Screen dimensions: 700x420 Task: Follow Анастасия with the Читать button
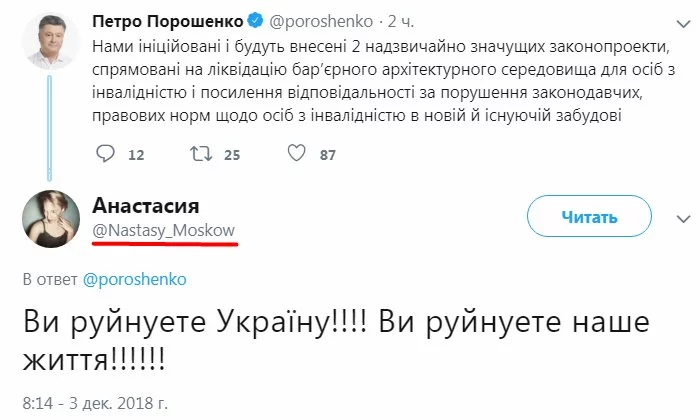point(589,216)
